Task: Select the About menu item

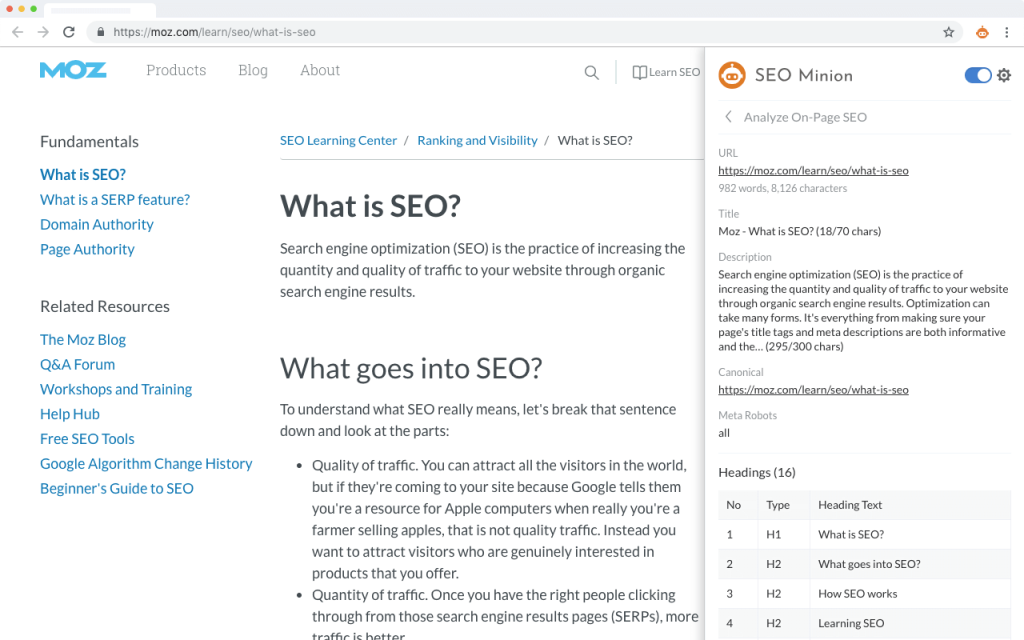Action: click(x=319, y=70)
